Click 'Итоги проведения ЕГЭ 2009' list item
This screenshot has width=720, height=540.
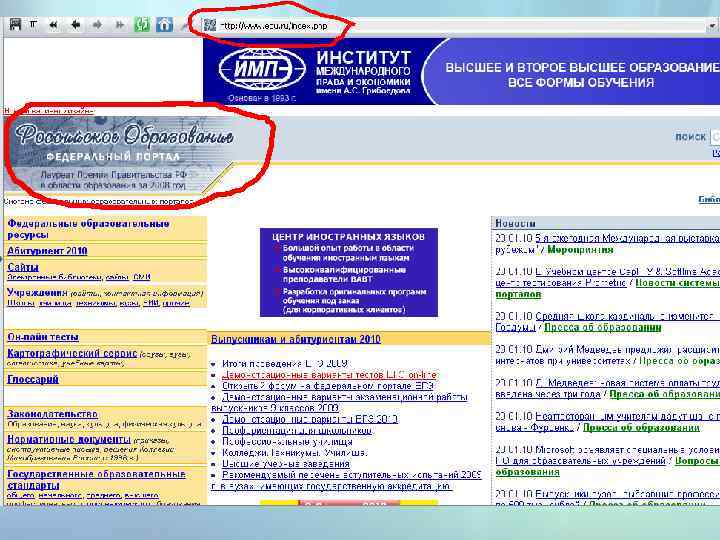(x=285, y=364)
